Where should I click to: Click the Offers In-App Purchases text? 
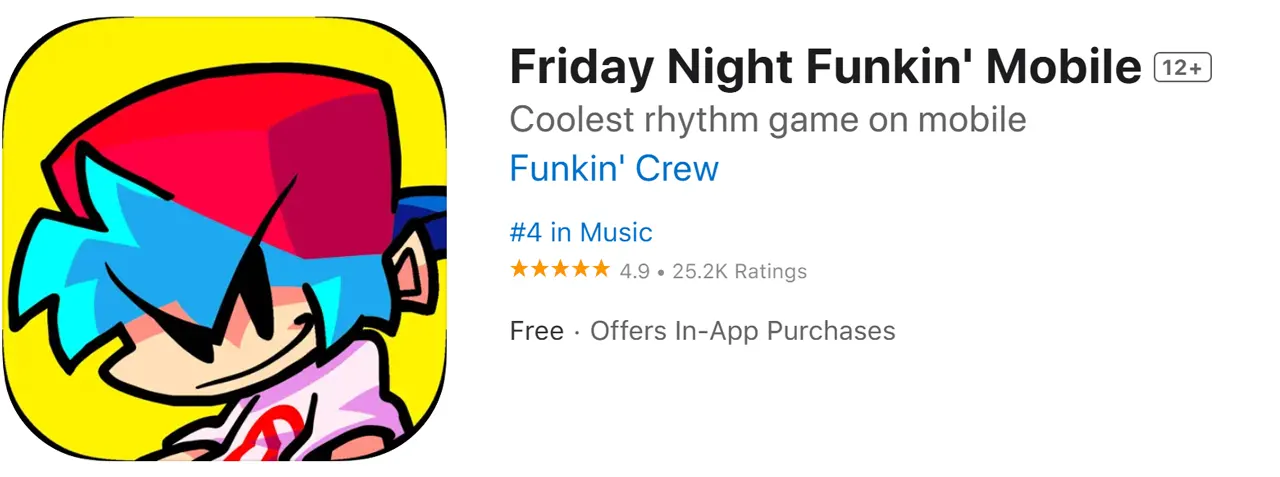point(742,331)
